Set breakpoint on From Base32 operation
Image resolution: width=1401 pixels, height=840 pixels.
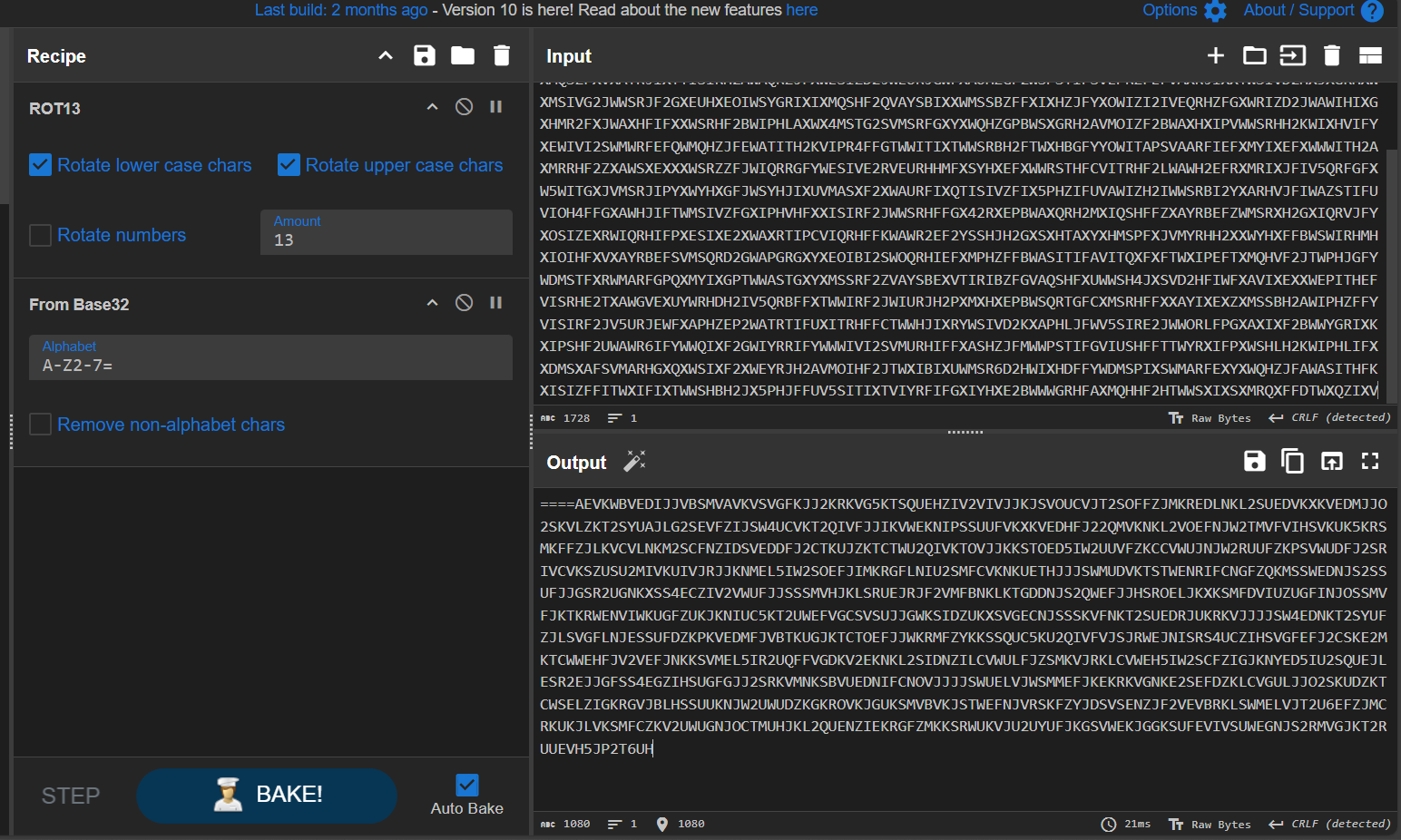[495, 303]
